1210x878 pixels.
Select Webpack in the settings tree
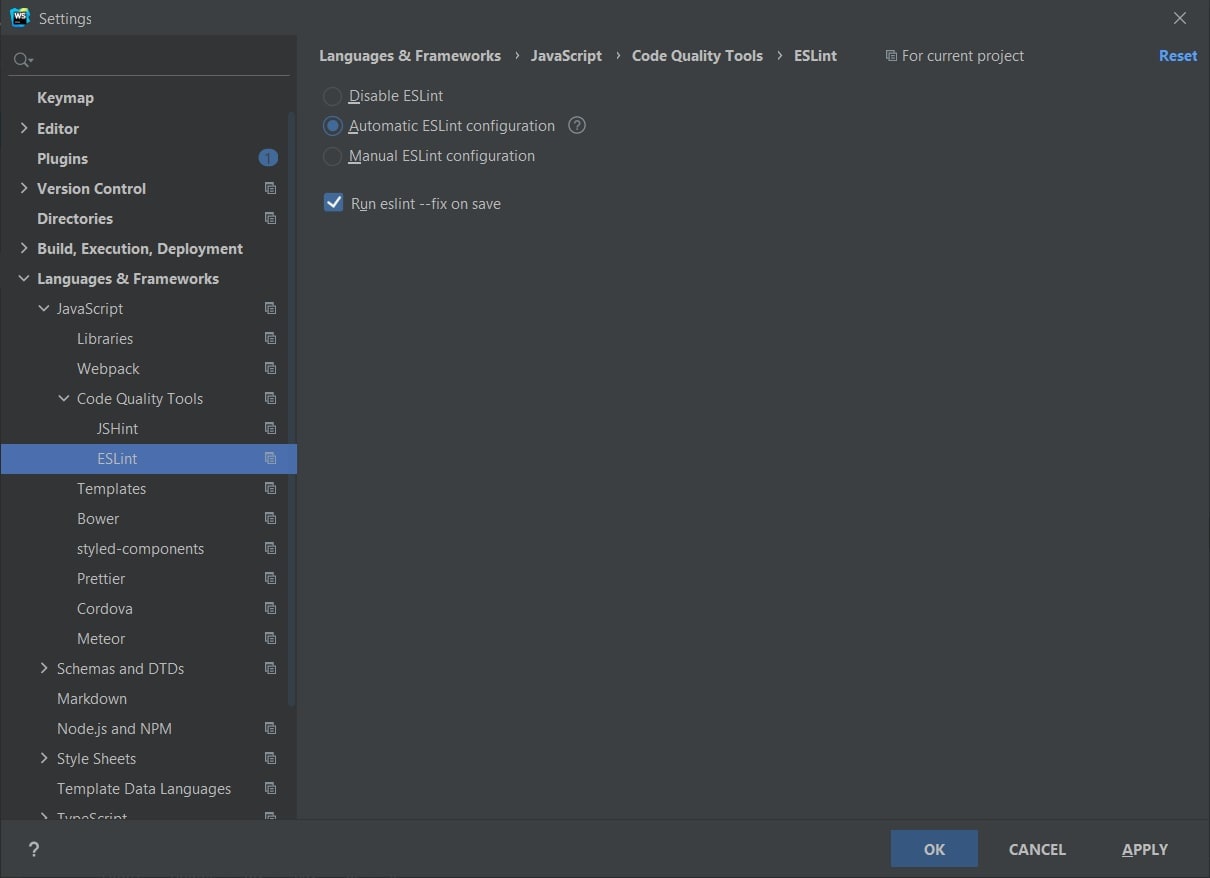click(108, 368)
